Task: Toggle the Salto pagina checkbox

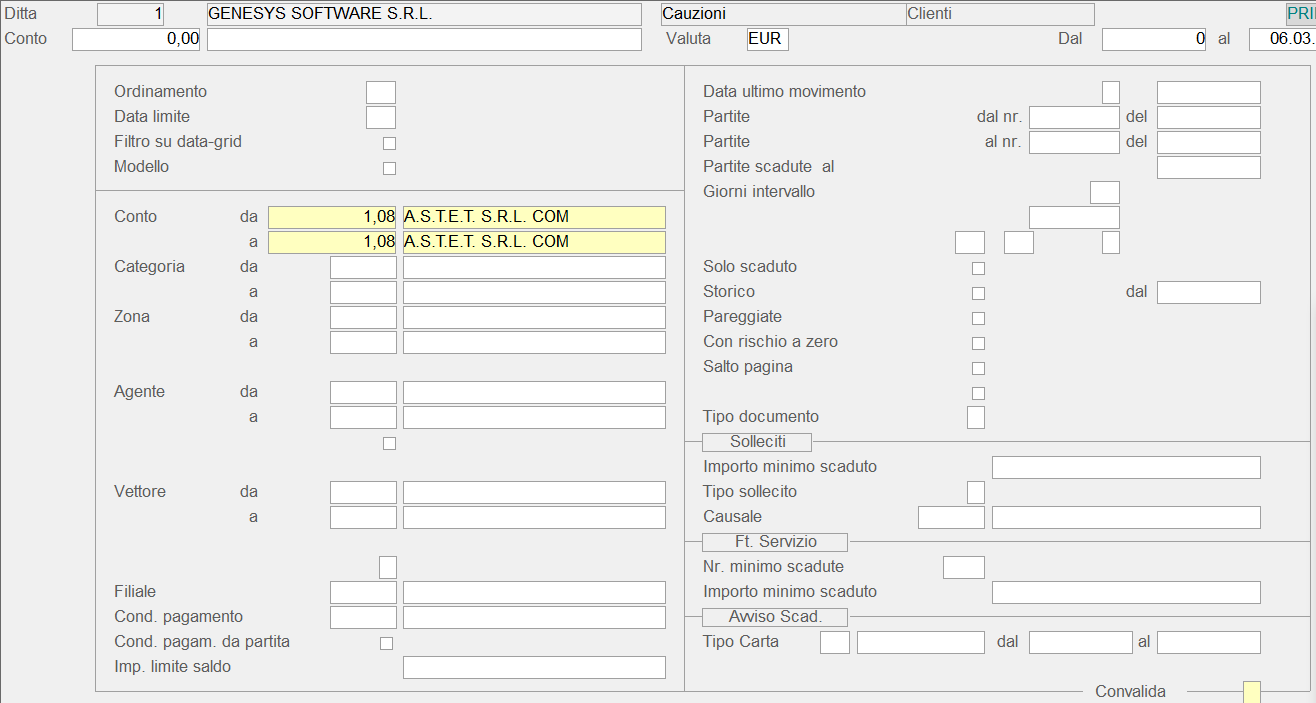Action: coord(978,368)
